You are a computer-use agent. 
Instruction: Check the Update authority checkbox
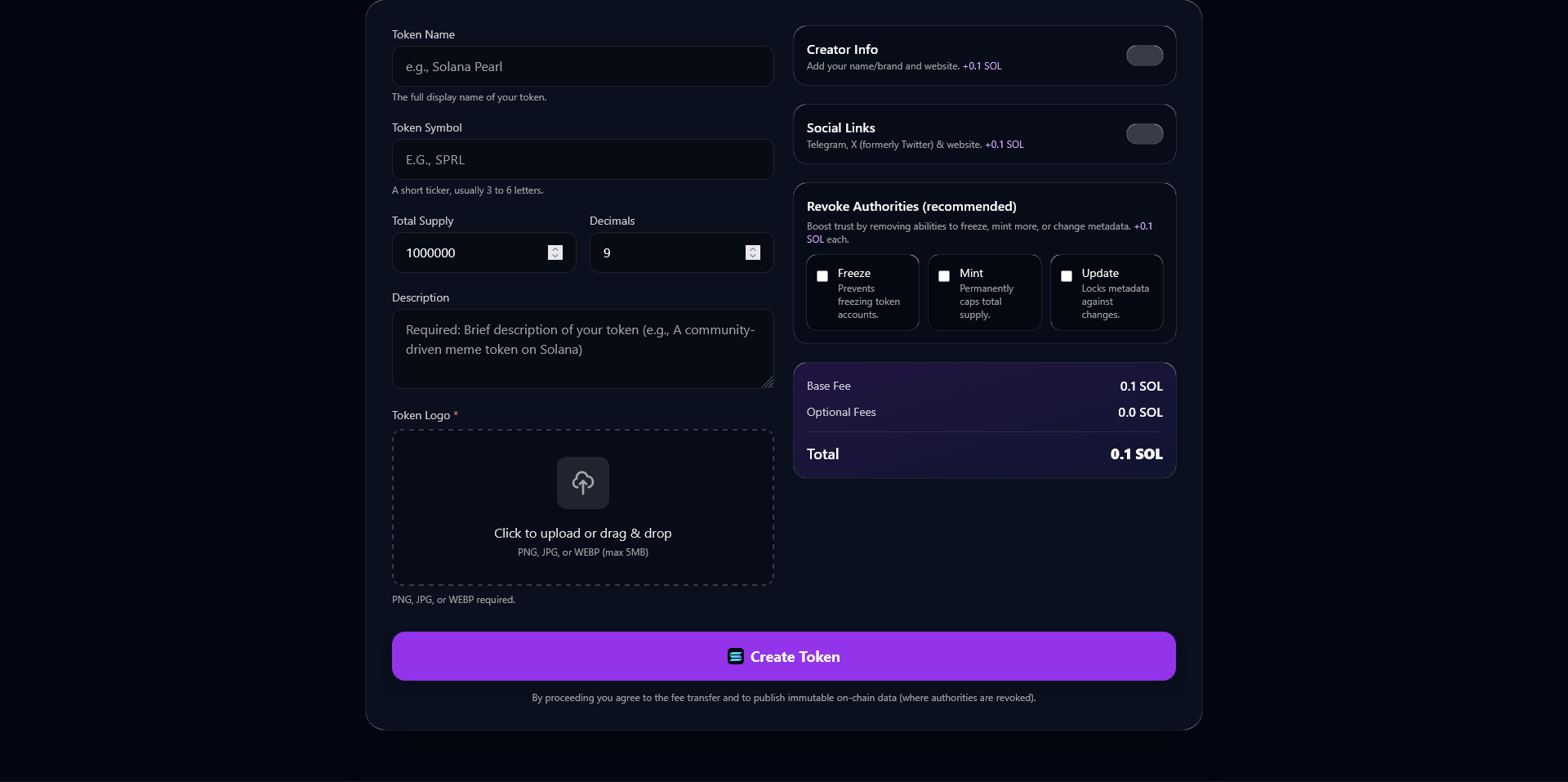[x=1065, y=276]
